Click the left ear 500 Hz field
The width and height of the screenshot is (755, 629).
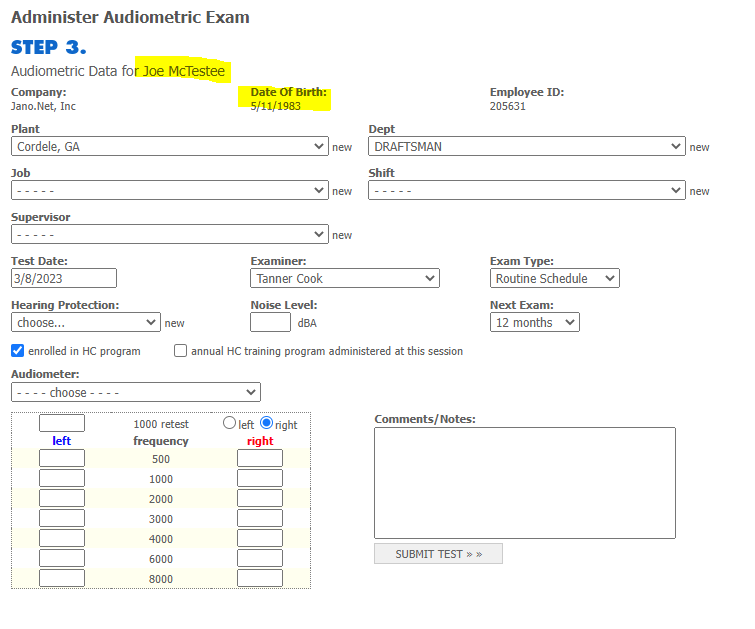(62, 458)
